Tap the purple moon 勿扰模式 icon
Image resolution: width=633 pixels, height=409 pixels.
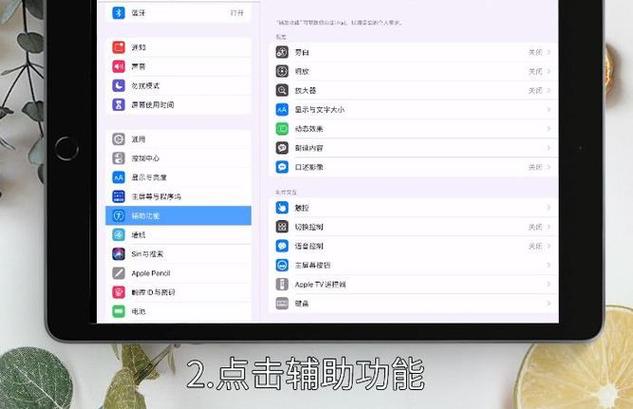118,86
